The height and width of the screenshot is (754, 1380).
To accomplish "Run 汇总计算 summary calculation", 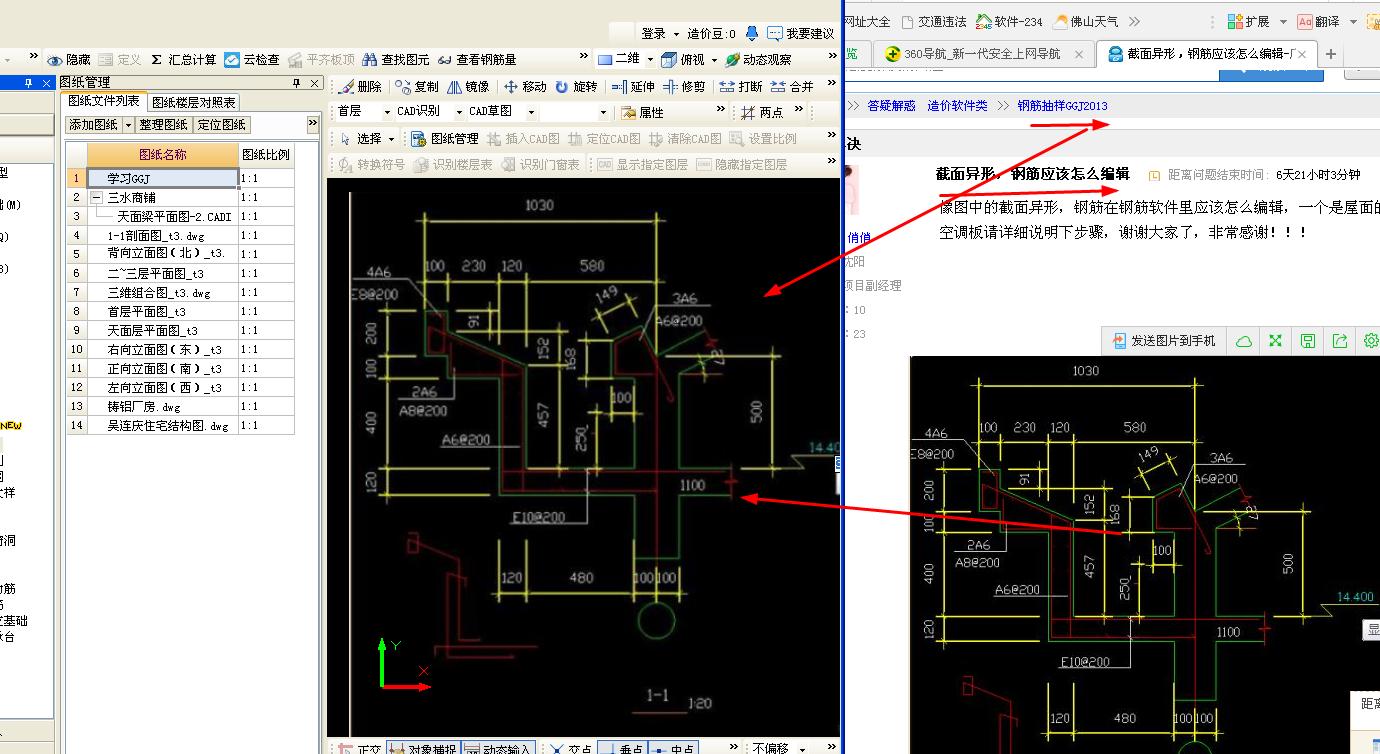I will point(183,60).
